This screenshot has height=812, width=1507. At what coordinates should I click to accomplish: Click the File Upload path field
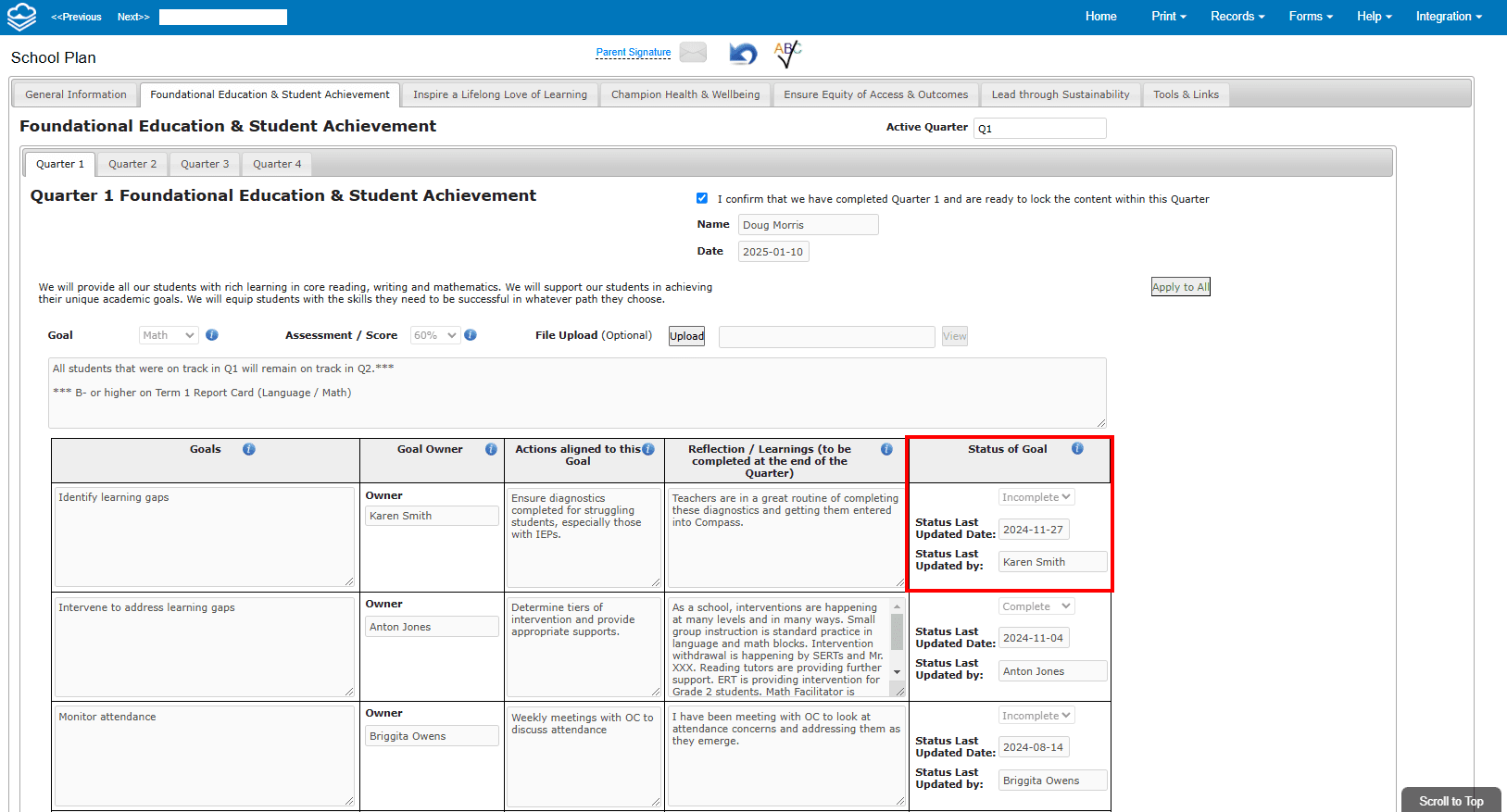826,336
